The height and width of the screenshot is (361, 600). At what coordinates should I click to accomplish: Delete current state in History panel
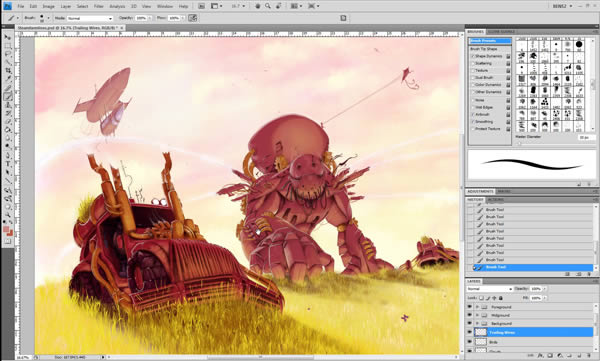tap(590, 274)
